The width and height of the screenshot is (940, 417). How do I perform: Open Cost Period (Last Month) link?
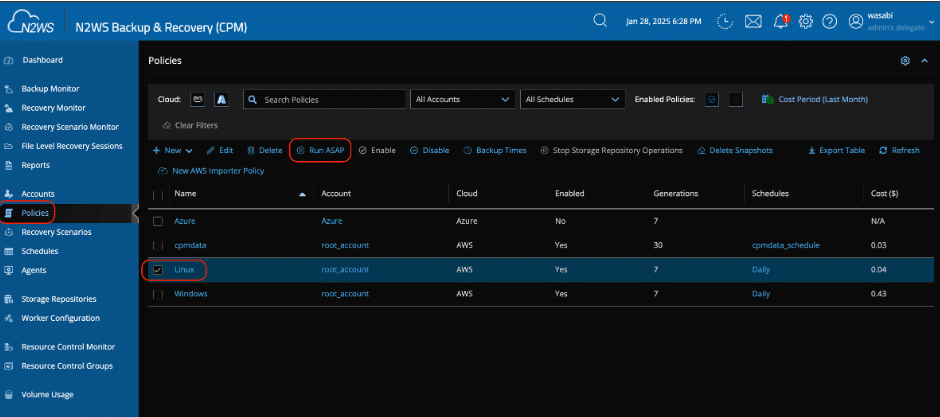tap(815, 99)
